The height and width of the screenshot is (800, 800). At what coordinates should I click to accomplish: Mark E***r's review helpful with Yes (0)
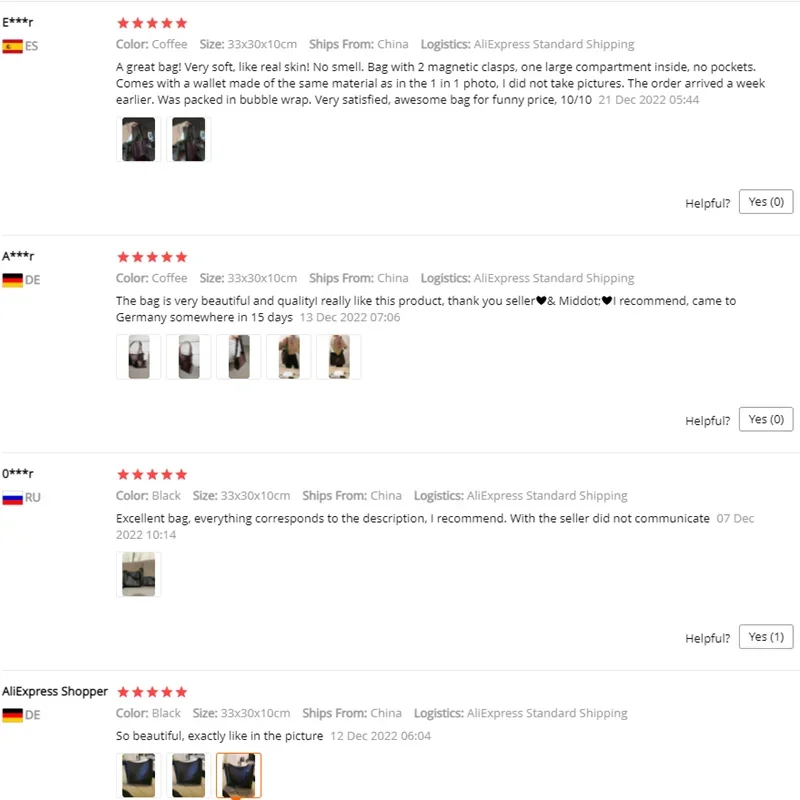coord(765,202)
